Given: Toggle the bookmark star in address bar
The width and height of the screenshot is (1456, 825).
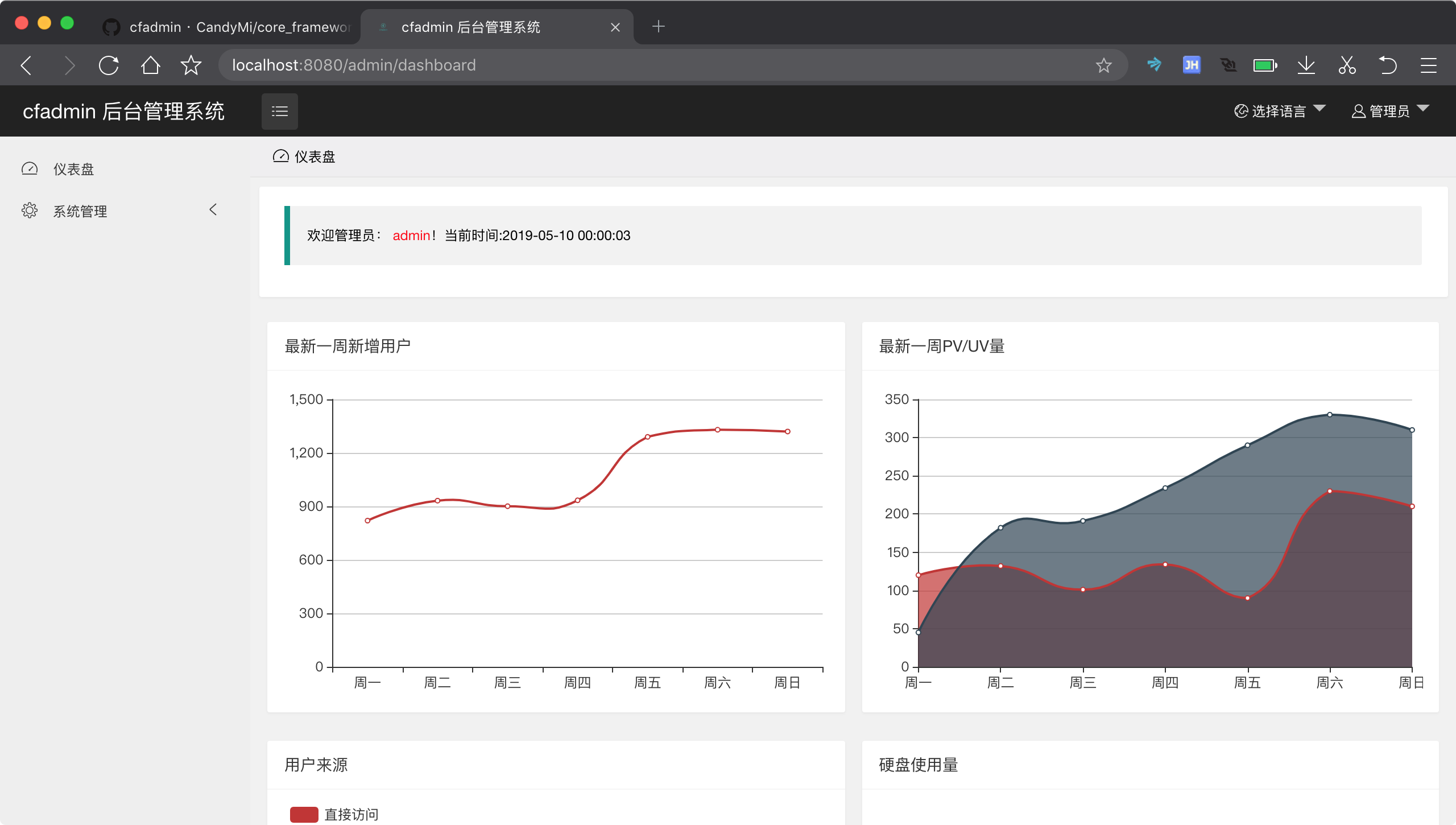Looking at the screenshot, I should click(x=1103, y=65).
